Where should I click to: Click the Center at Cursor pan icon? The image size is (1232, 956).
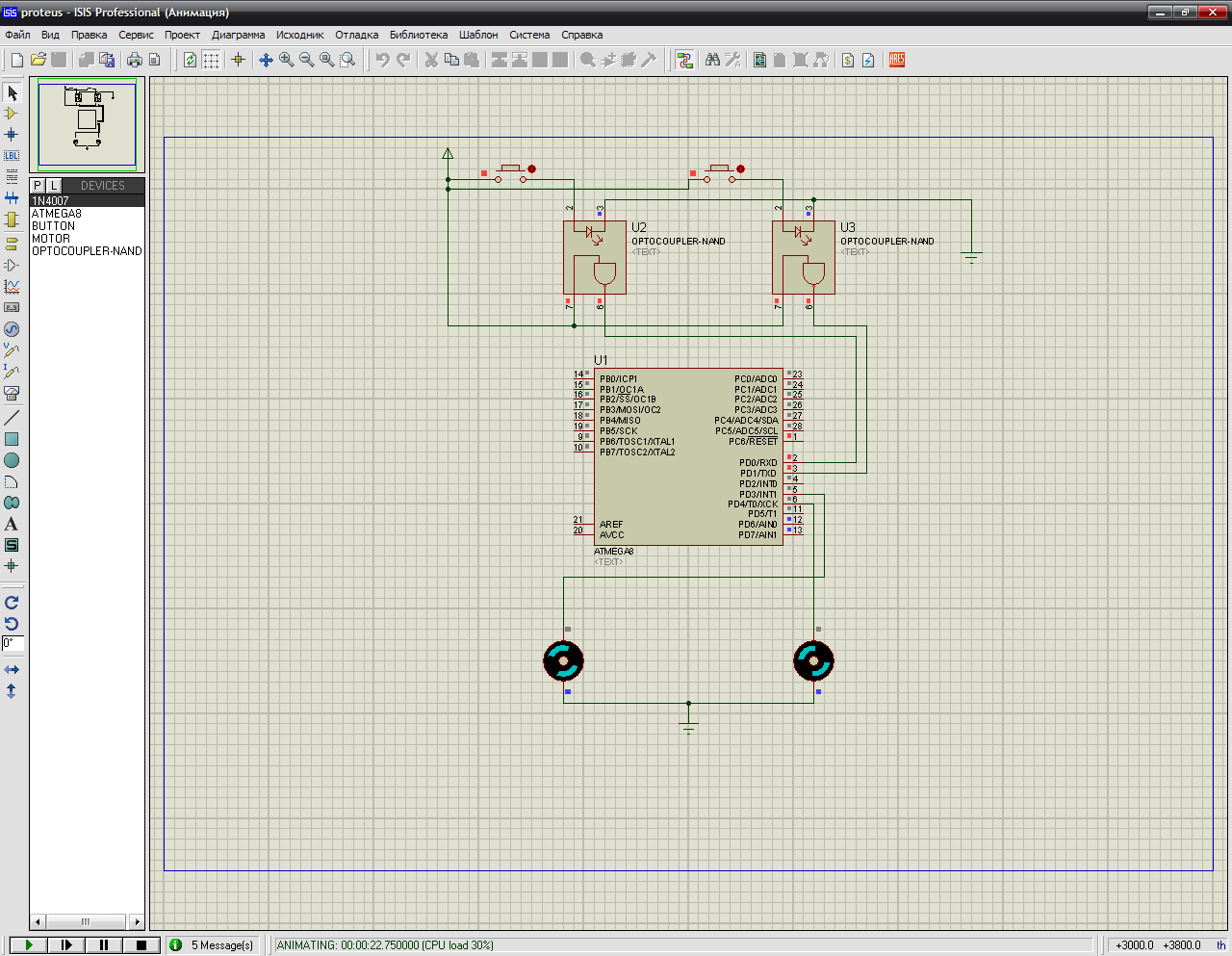(267, 60)
